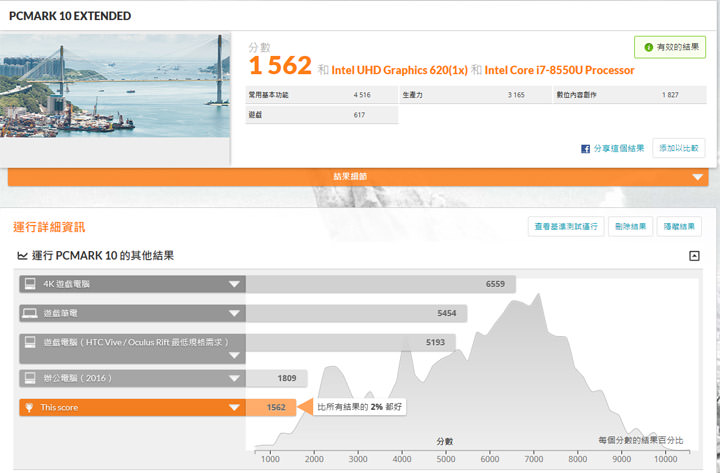Image resolution: width=720 pixels, height=473 pixels.
Task: Click the green valid result checkmark icon
Action: (x=649, y=47)
